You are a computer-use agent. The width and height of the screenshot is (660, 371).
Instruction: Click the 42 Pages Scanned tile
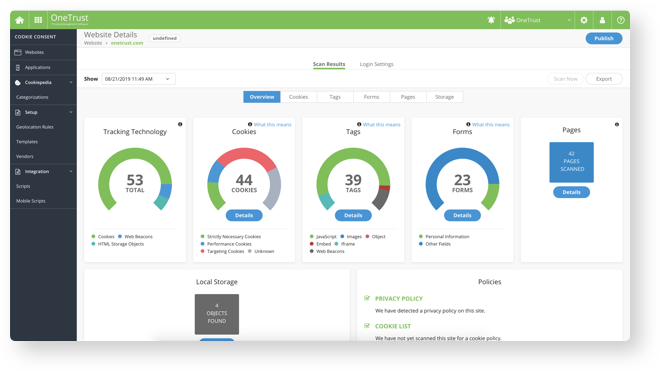572,162
